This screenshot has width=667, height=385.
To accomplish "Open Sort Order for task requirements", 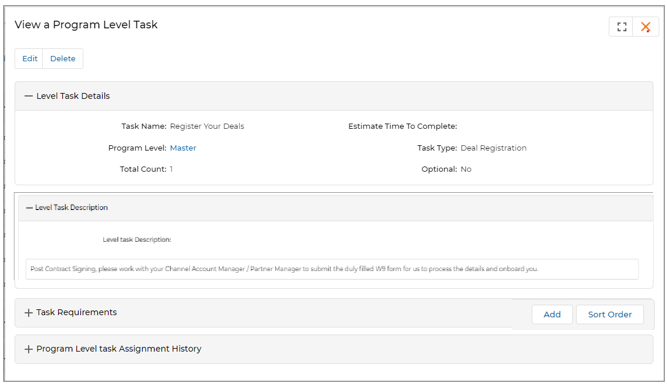I will tap(610, 314).
